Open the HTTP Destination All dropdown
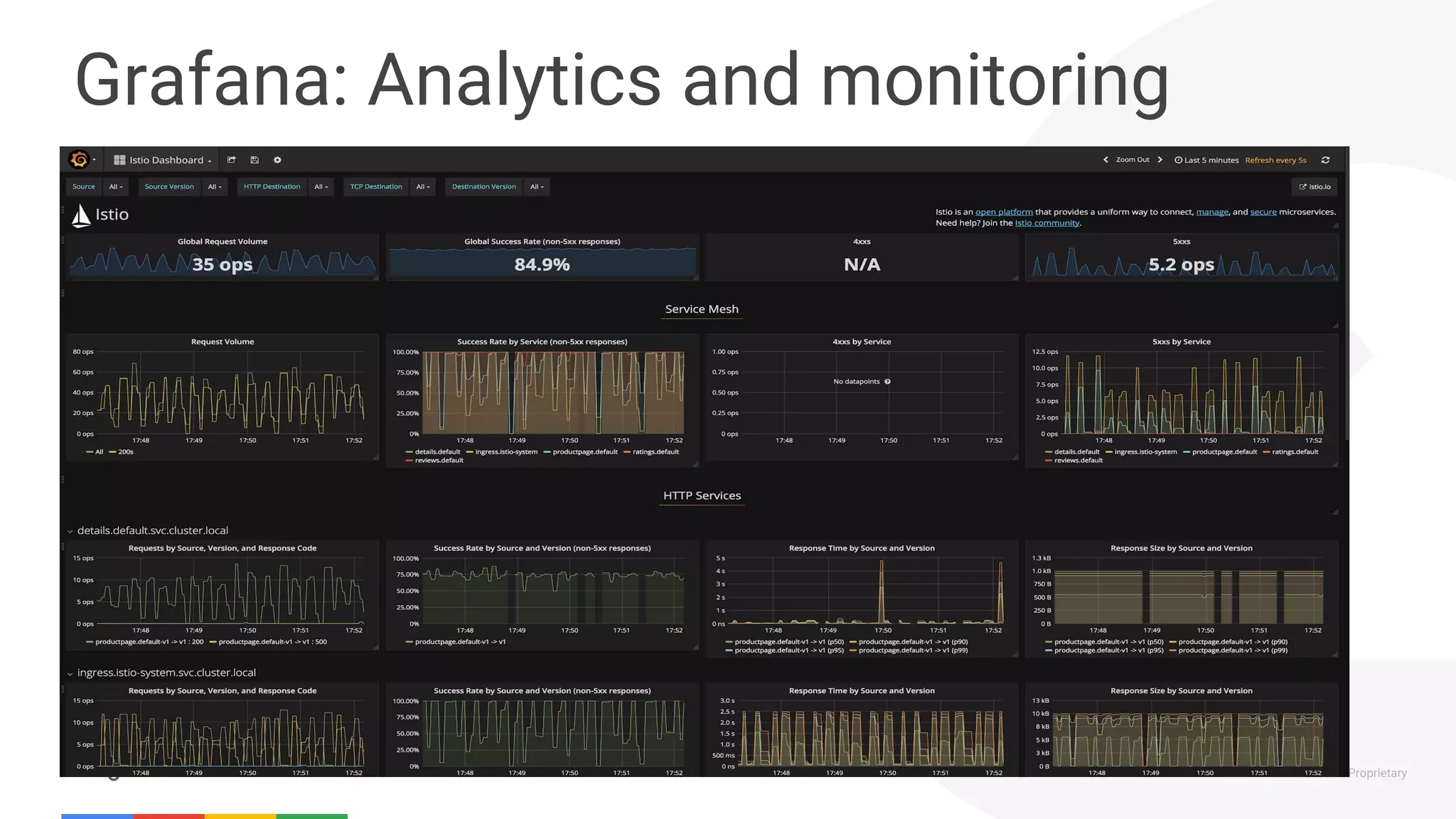 (x=321, y=187)
